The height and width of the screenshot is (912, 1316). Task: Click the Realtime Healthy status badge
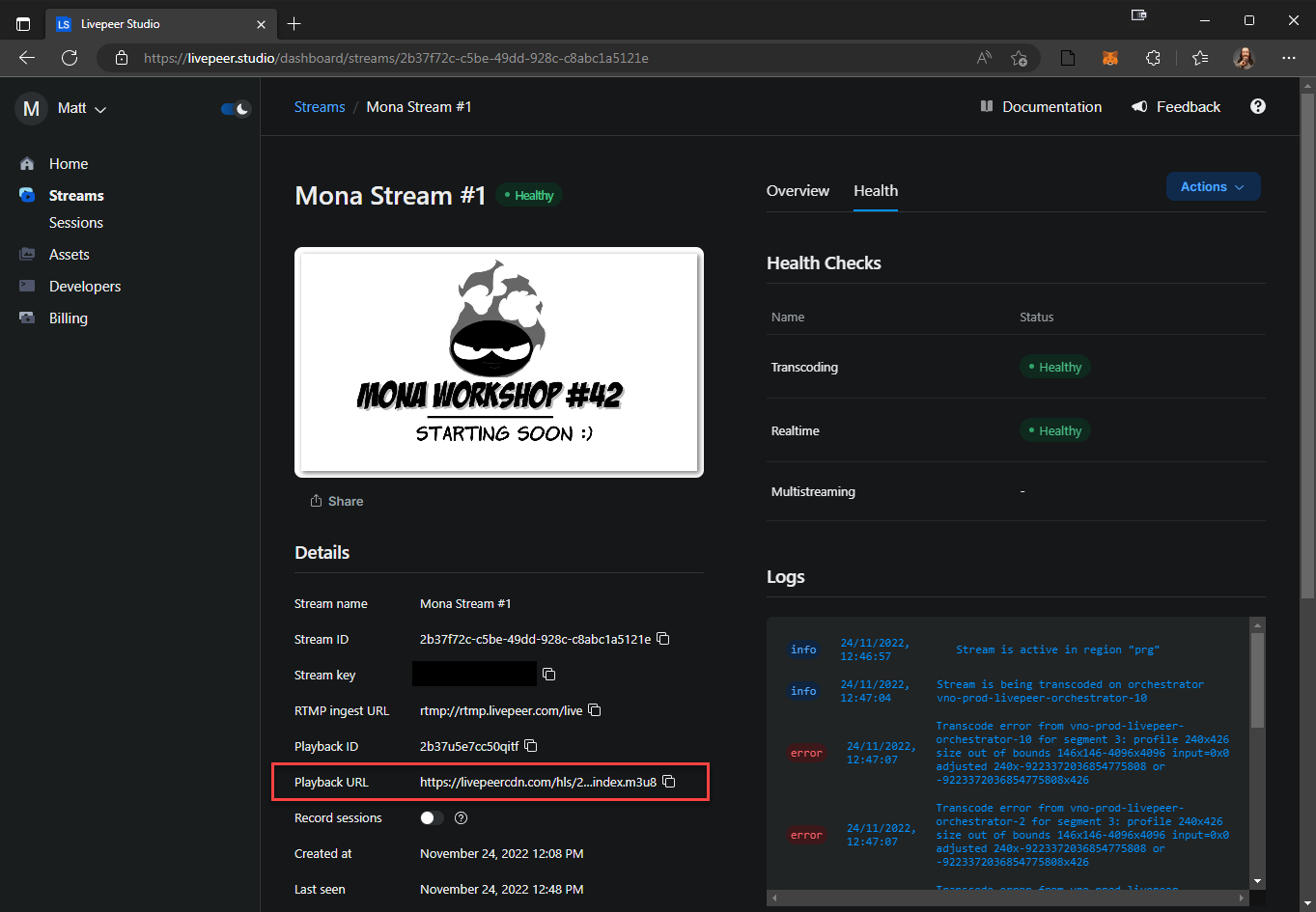click(1054, 430)
